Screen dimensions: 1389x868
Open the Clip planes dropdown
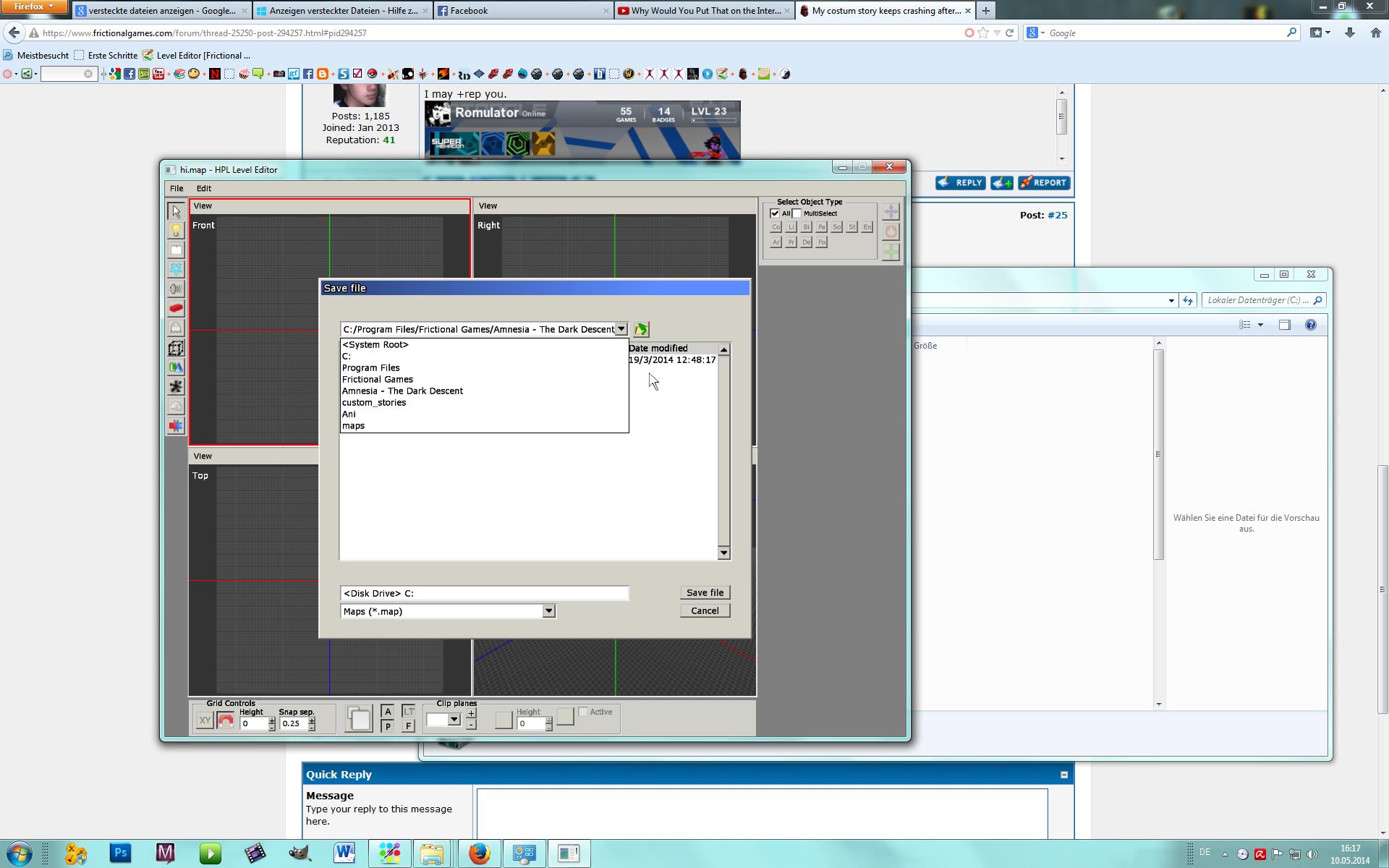[454, 720]
